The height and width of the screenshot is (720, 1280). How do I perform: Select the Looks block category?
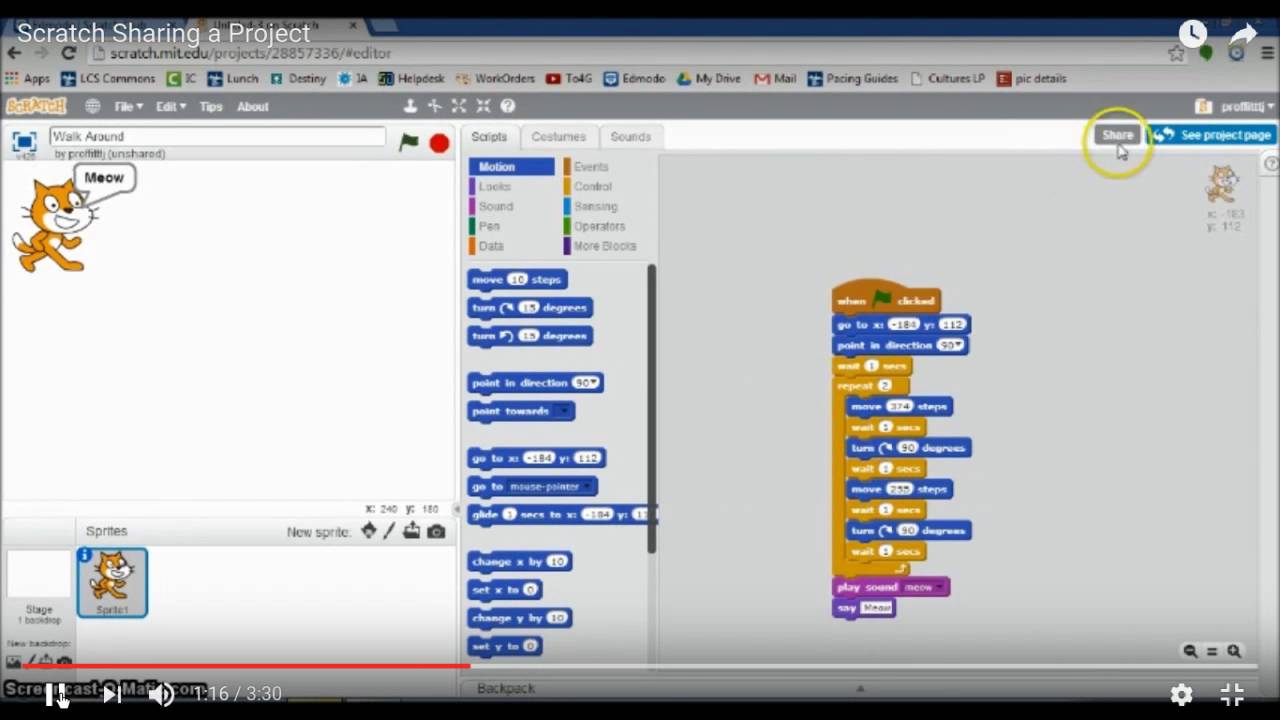click(x=494, y=187)
